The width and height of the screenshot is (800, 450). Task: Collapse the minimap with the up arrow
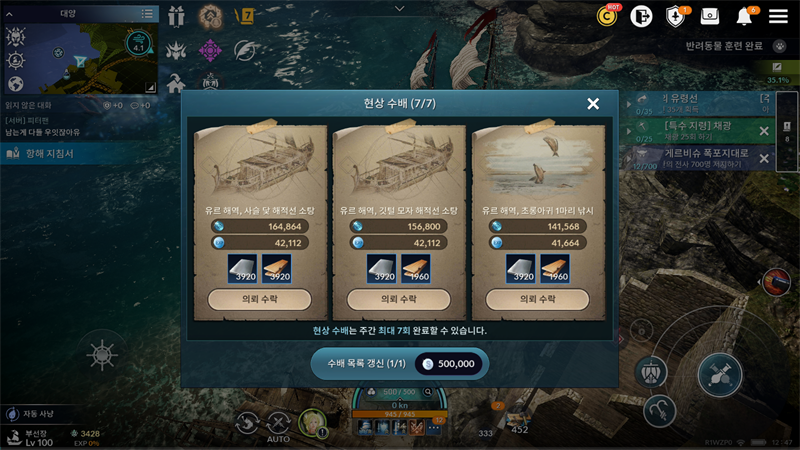tap(9, 14)
